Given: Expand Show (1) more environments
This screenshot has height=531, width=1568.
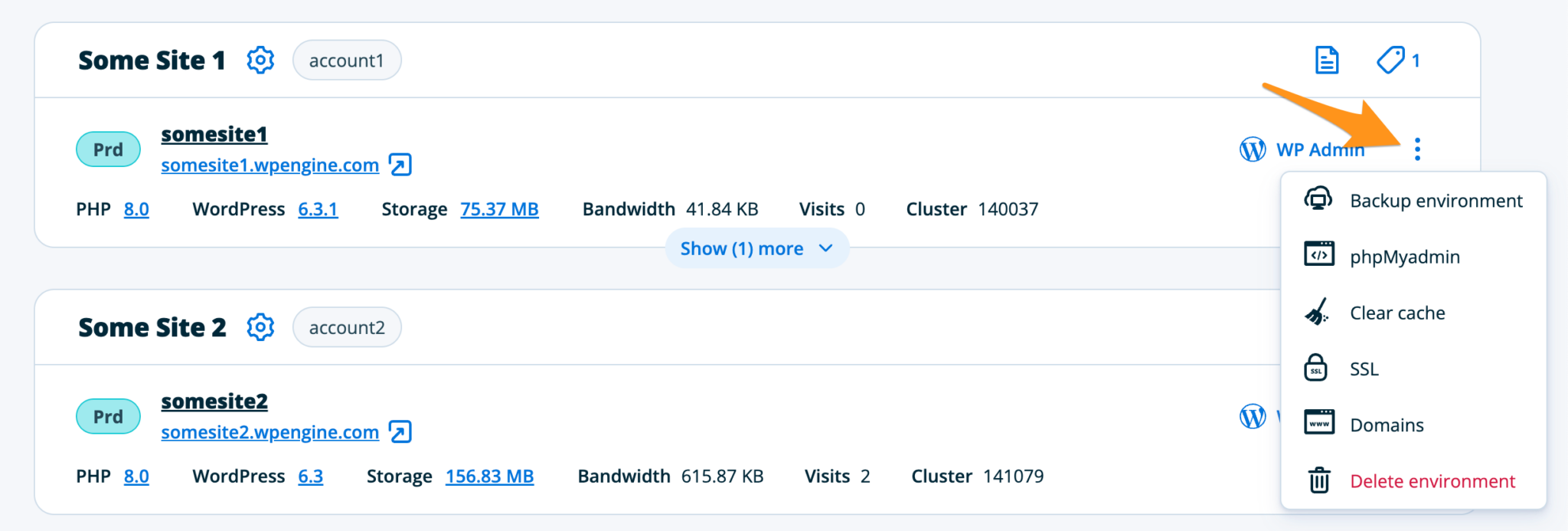Looking at the screenshot, I should click(756, 249).
